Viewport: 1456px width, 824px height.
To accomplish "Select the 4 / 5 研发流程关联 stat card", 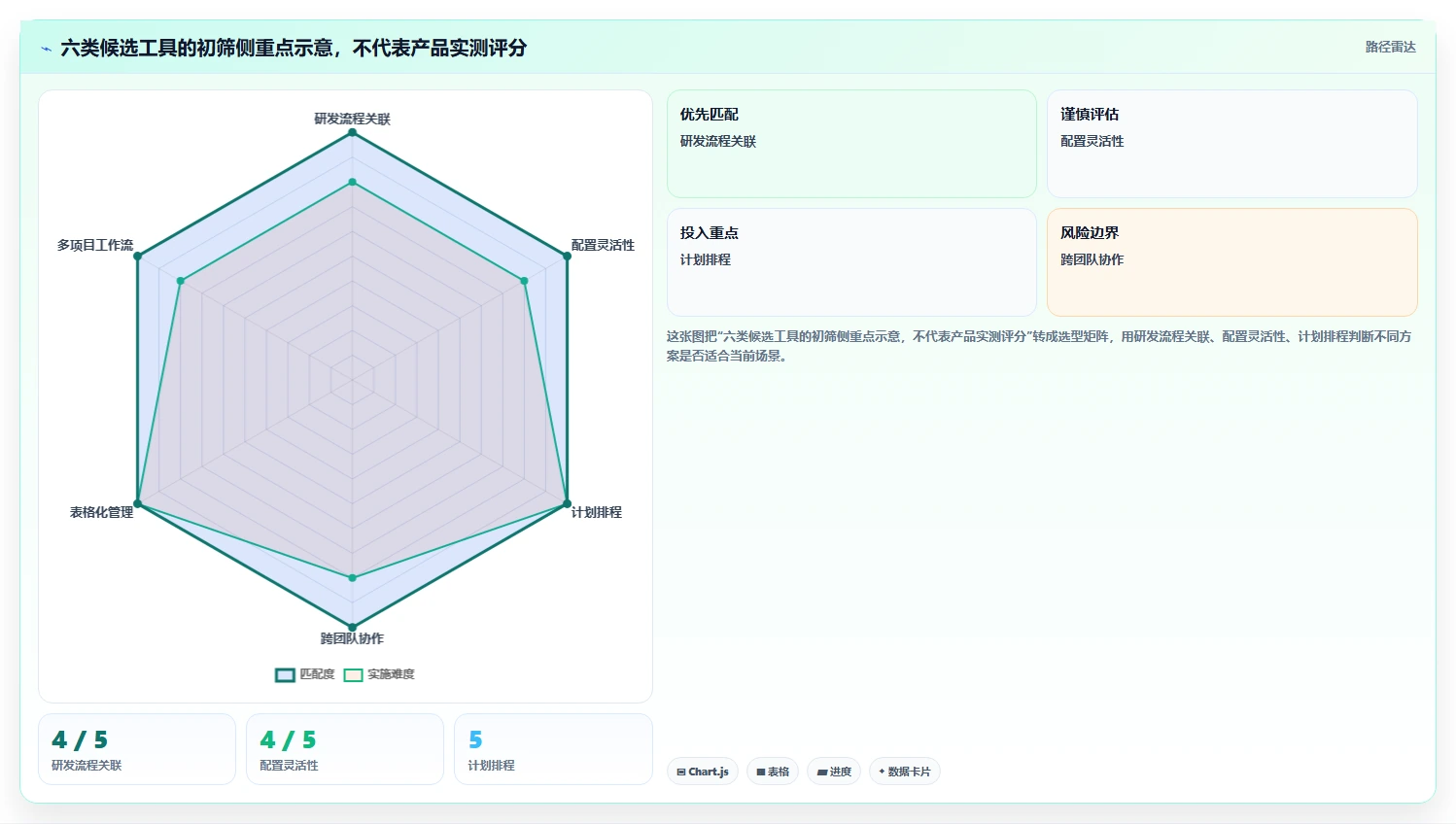I will pyautogui.click(x=137, y=749).
